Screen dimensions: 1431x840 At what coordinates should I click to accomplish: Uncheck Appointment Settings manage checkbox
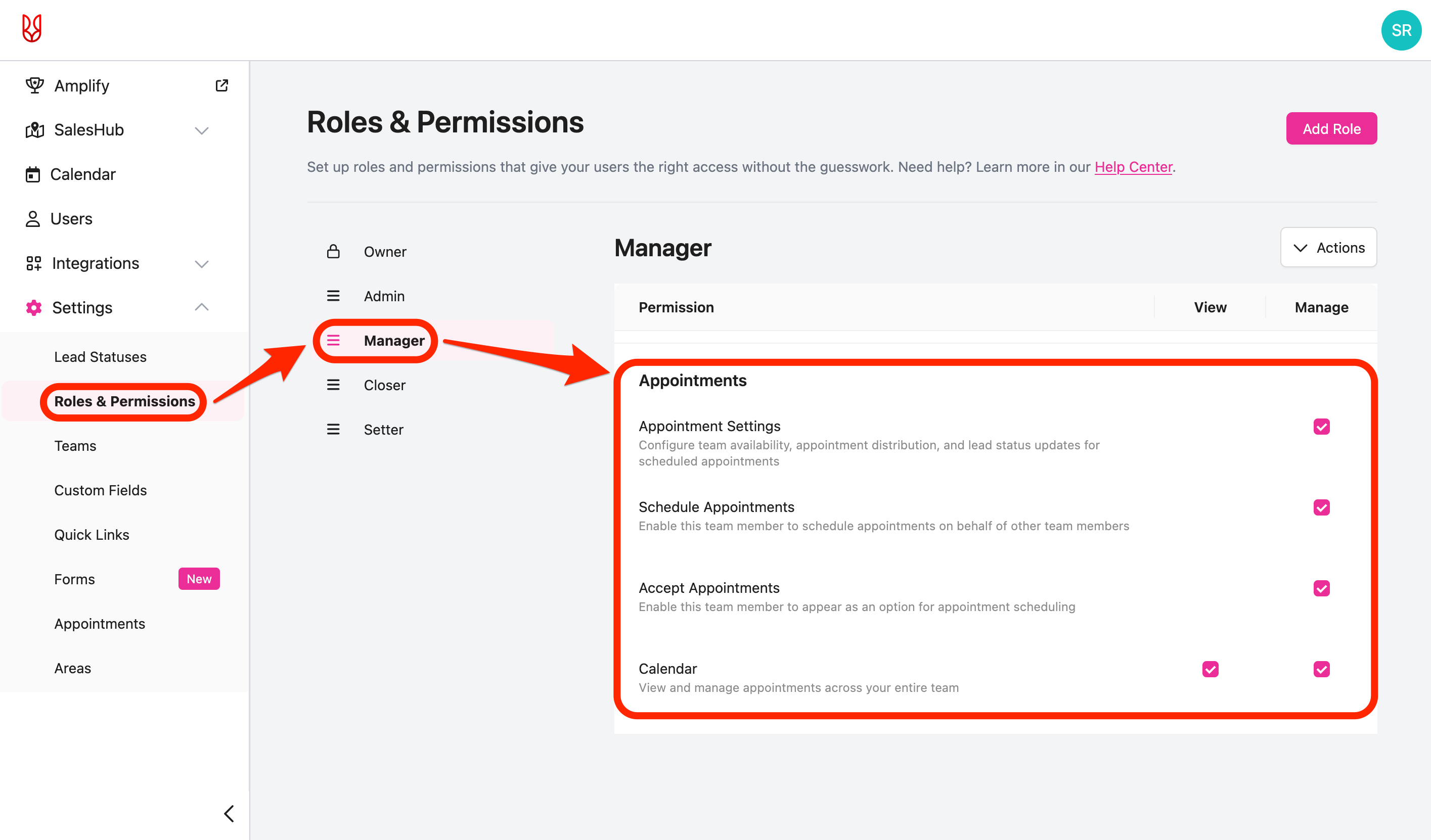(x=1321, y=427)
